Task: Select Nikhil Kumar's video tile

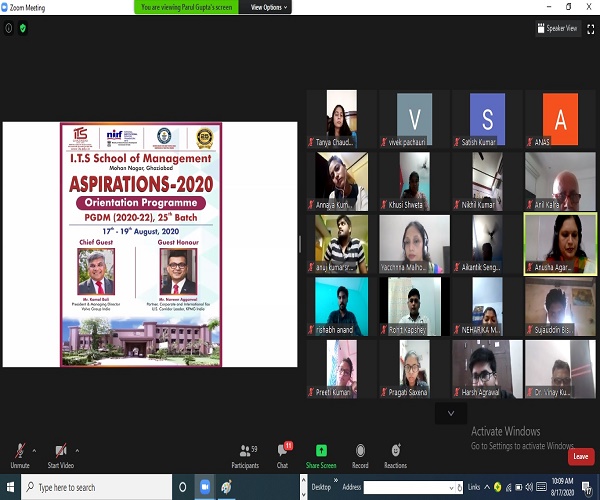Action: click(x=487, y=181)
